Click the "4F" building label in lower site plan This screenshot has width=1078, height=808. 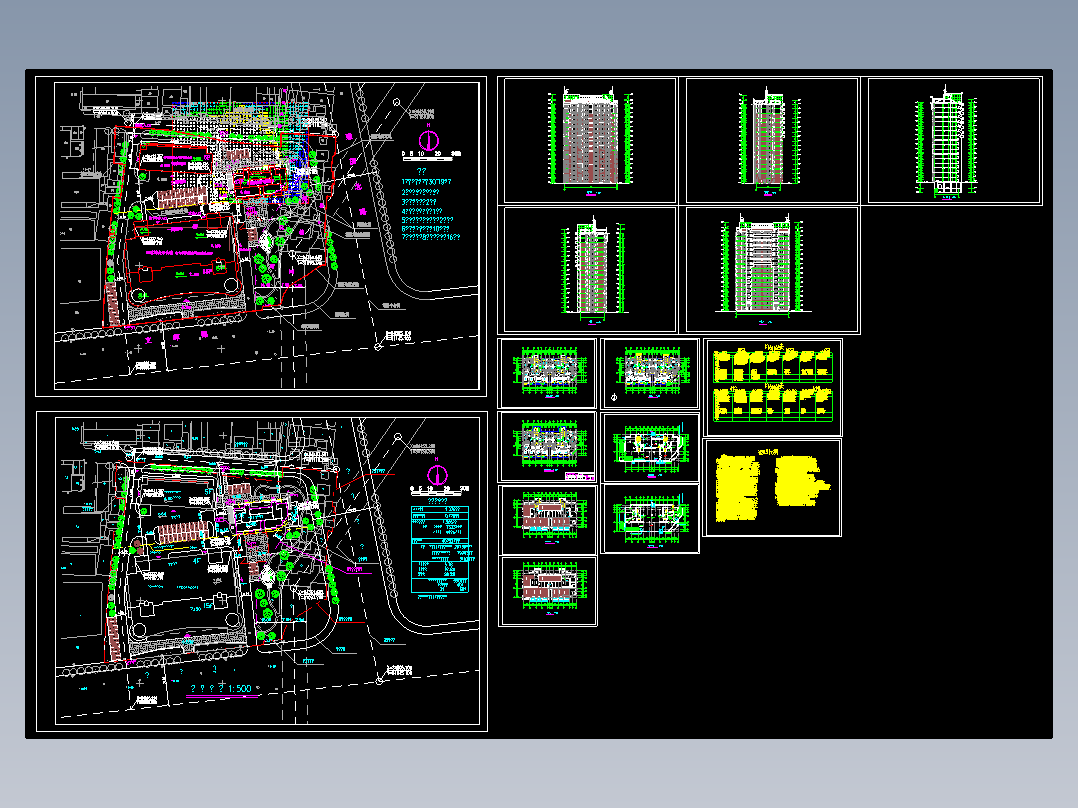pyautogui.click(x=197, y=561)
